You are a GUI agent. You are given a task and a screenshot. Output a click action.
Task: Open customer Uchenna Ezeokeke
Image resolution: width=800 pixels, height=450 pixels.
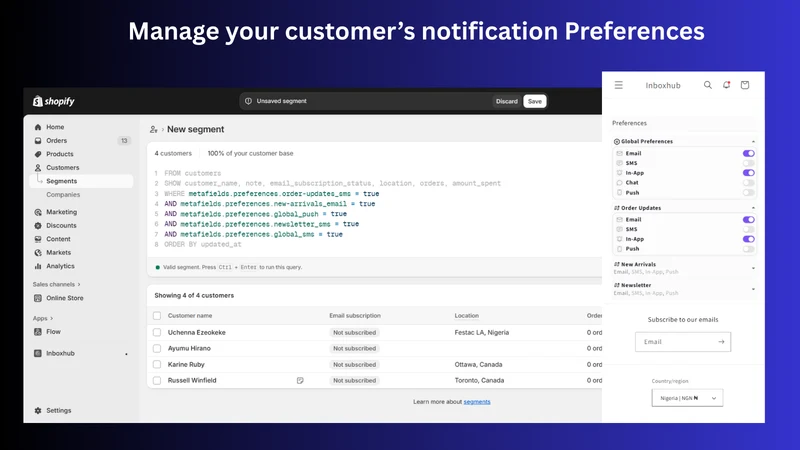pos(196,332)
